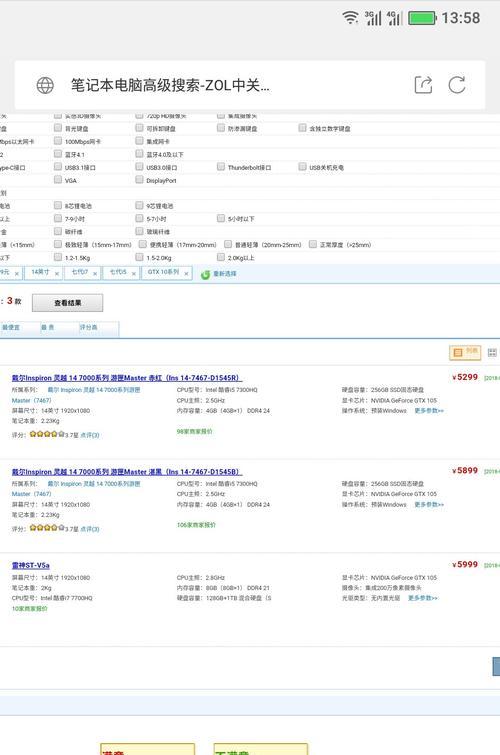This screenshot has height=755, width=500.
Task: Tap the Wi-Fi status bar icon
Action: [x=350, y=18]
